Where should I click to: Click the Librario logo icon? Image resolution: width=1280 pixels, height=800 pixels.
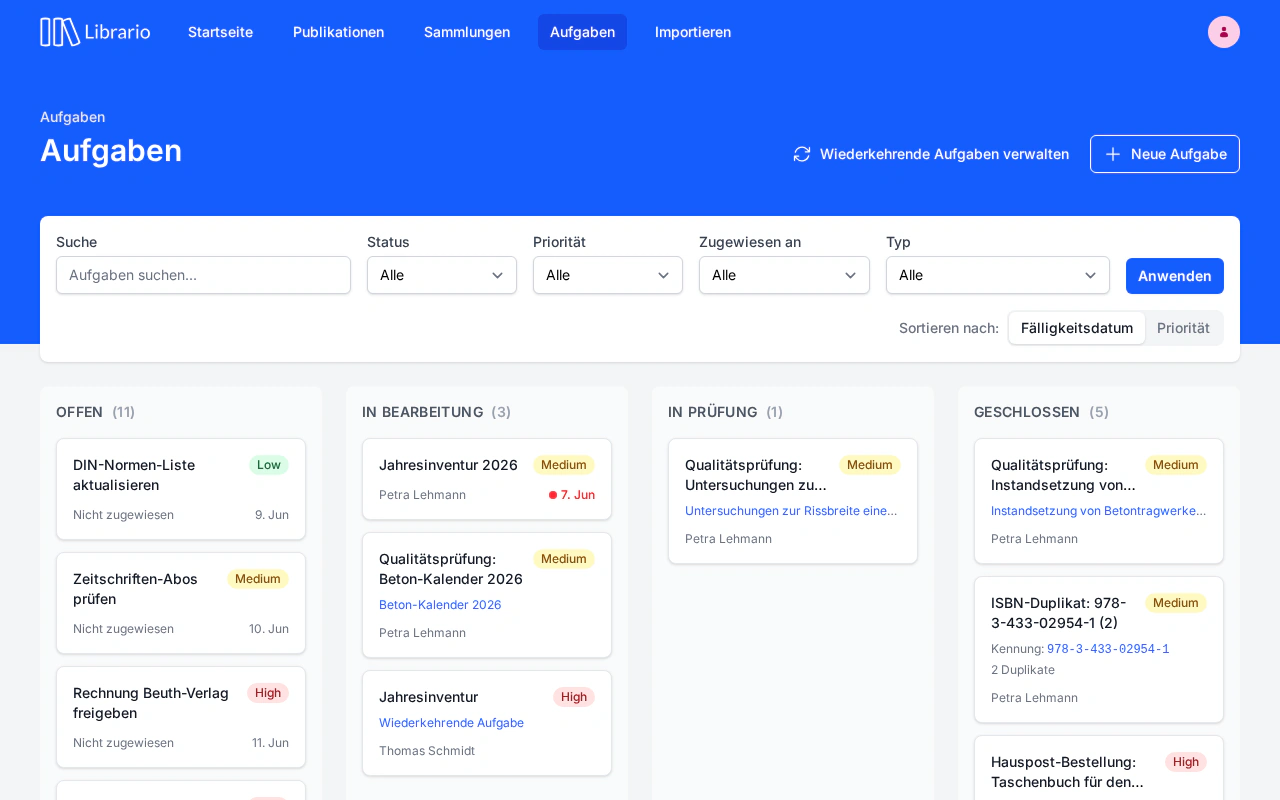60,32
